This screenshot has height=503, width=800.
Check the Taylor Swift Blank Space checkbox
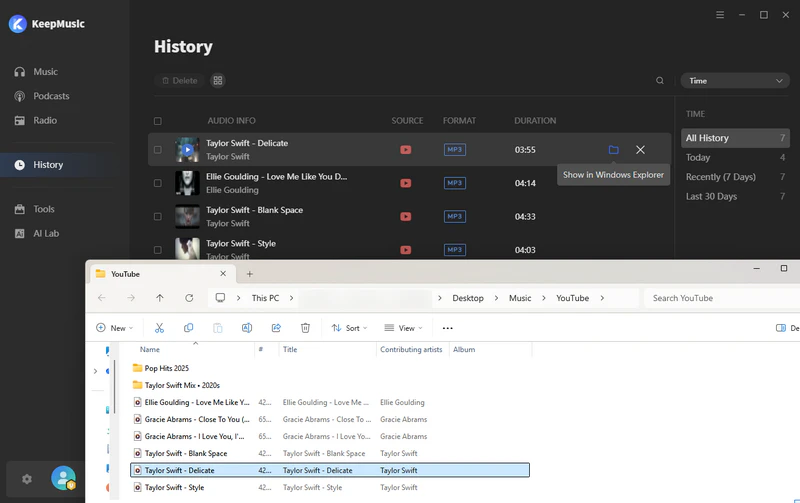click(158, 216)
